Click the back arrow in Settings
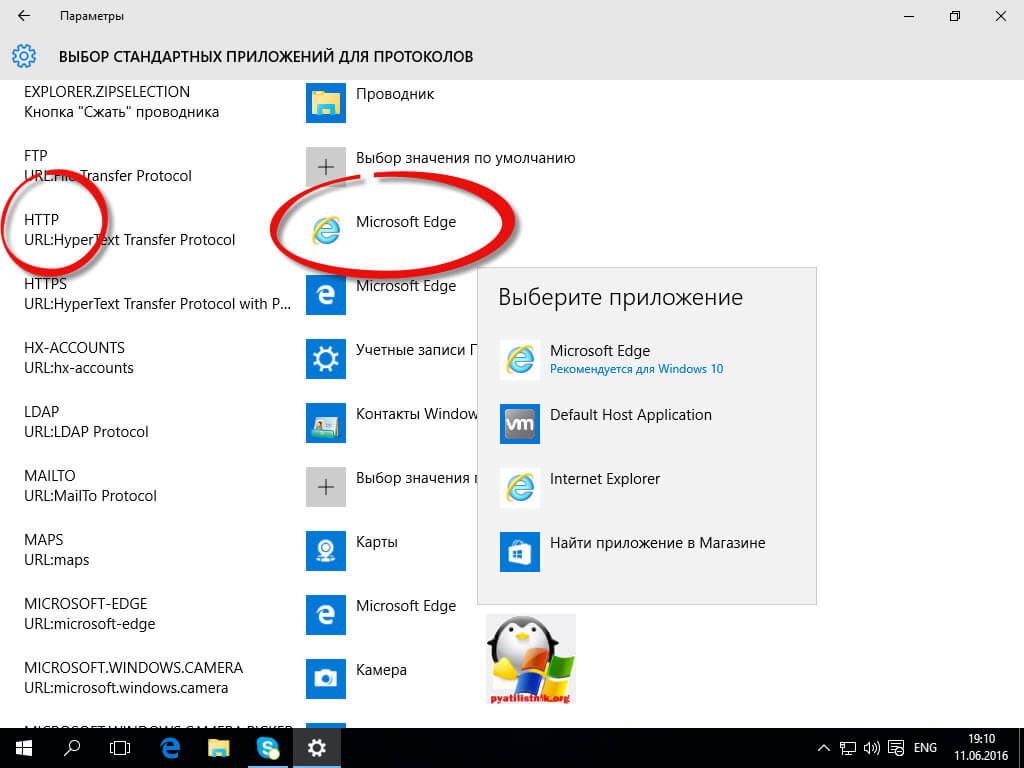The image size is (1024, 768). click(24, 16)
